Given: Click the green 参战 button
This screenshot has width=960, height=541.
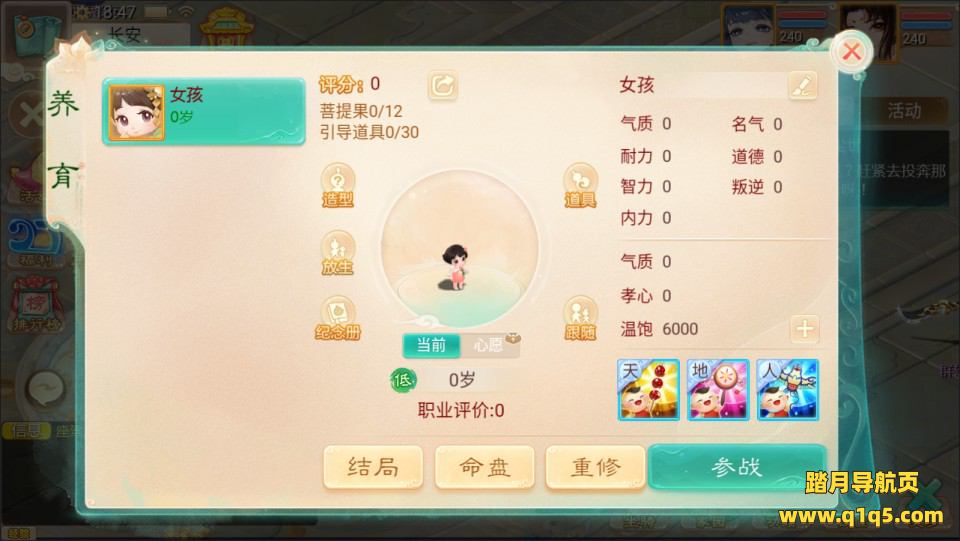Looking at the screenshot, I should click(737, 467).
